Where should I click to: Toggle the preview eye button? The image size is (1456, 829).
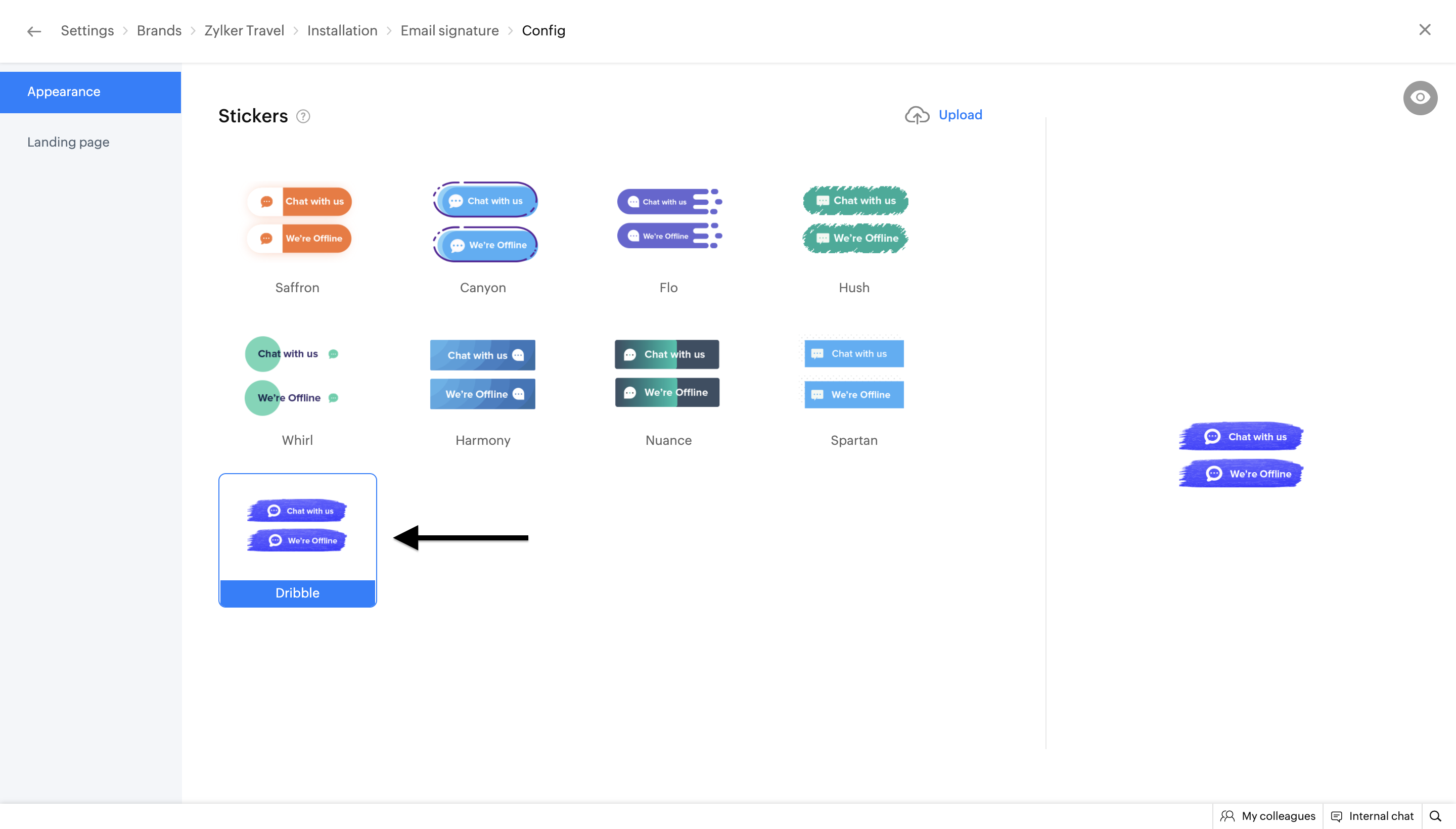(x=1420, y=98)
